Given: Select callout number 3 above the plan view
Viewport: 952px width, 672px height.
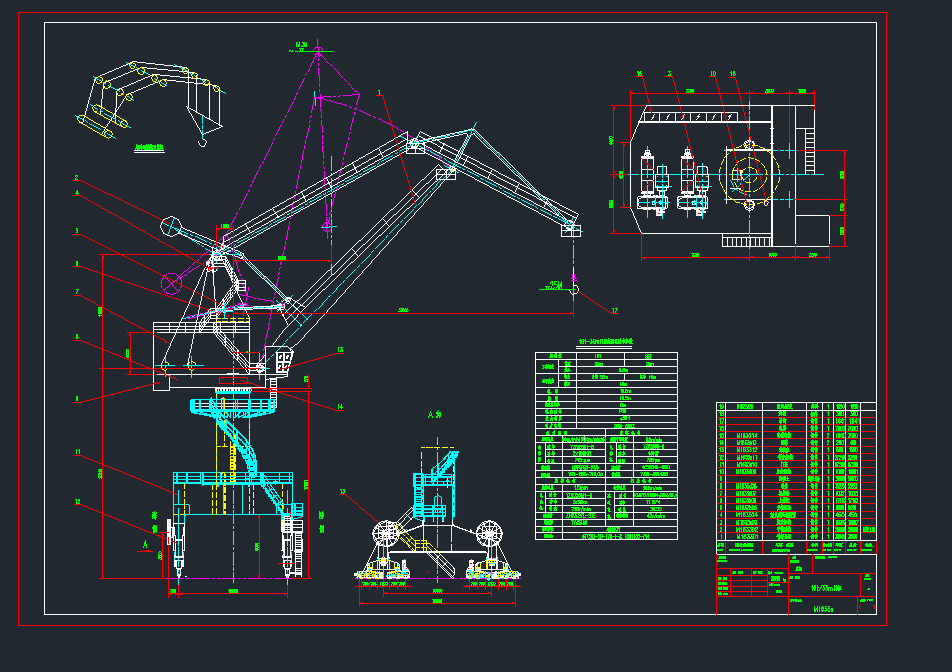Looking at the screenshot, I should [x=670, y=73].
